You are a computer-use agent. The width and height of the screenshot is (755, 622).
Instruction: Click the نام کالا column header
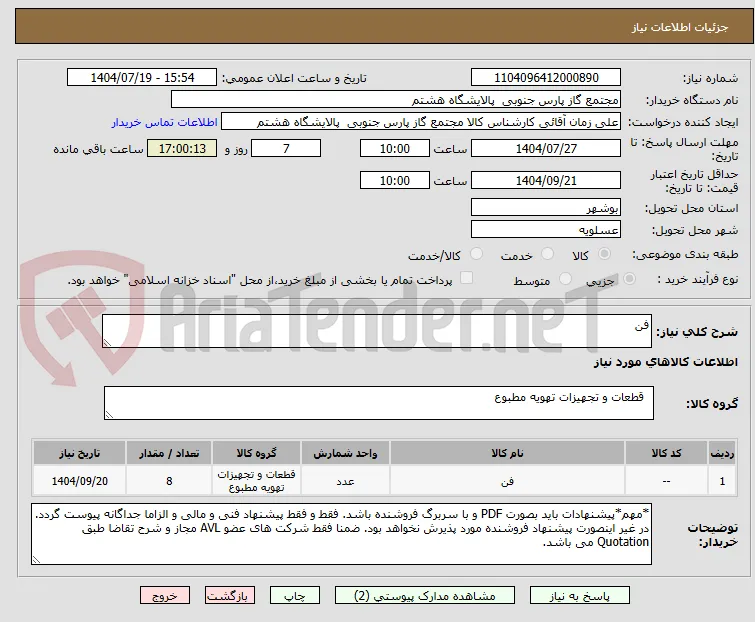(508, 454)
